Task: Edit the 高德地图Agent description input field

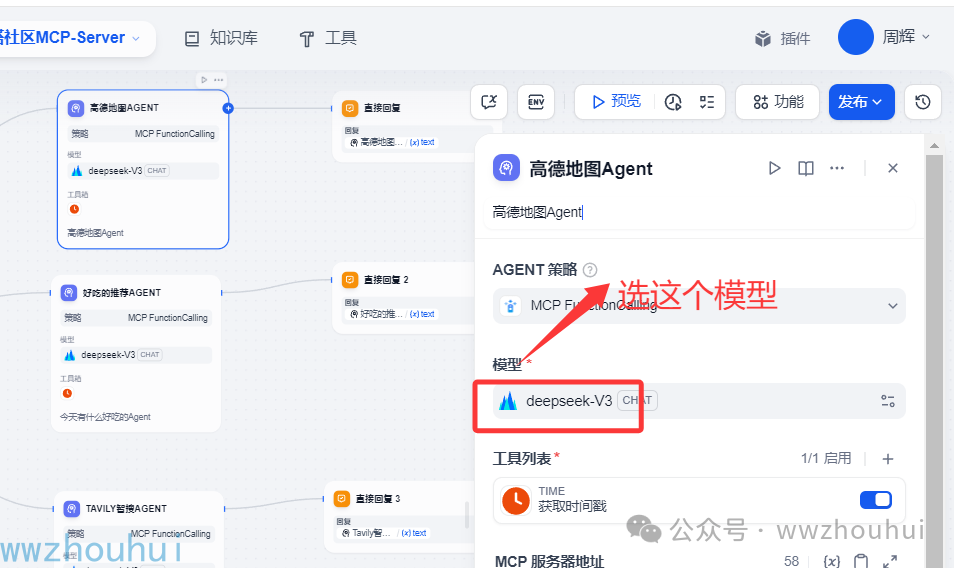Action: pos(698,212)
